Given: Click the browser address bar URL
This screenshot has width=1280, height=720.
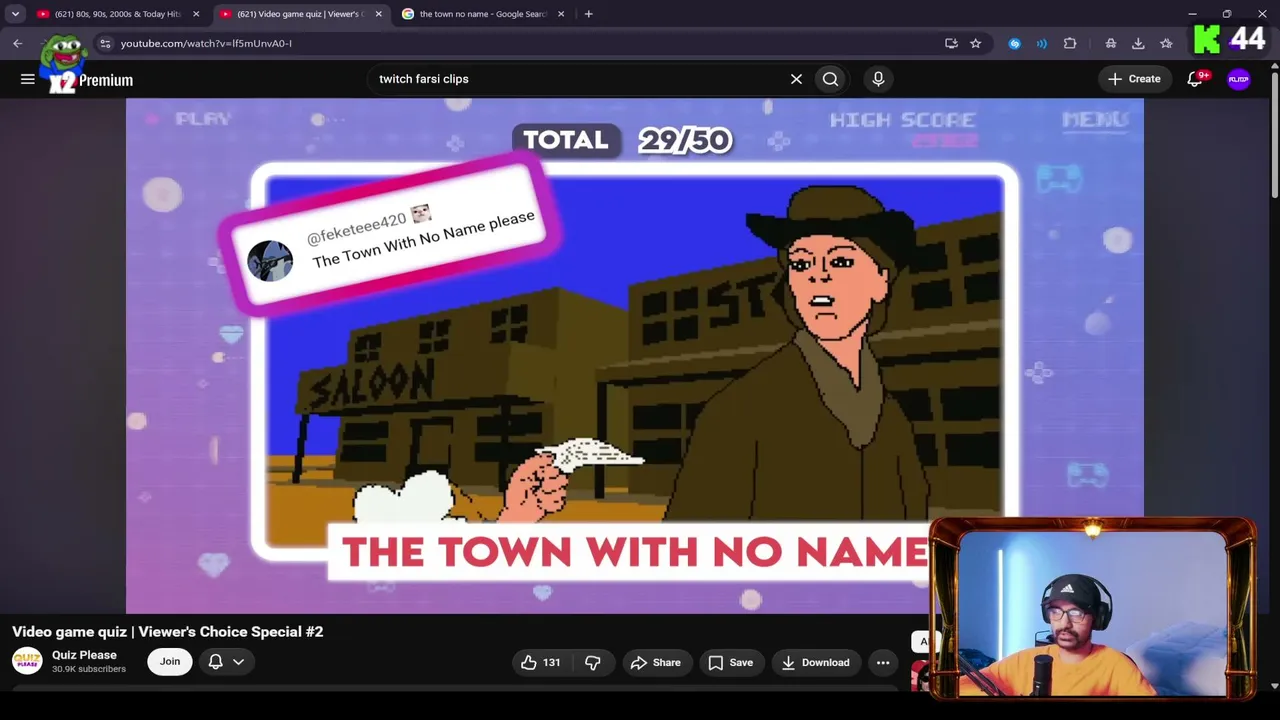Looking at the screenshot, I should (206, 44).
